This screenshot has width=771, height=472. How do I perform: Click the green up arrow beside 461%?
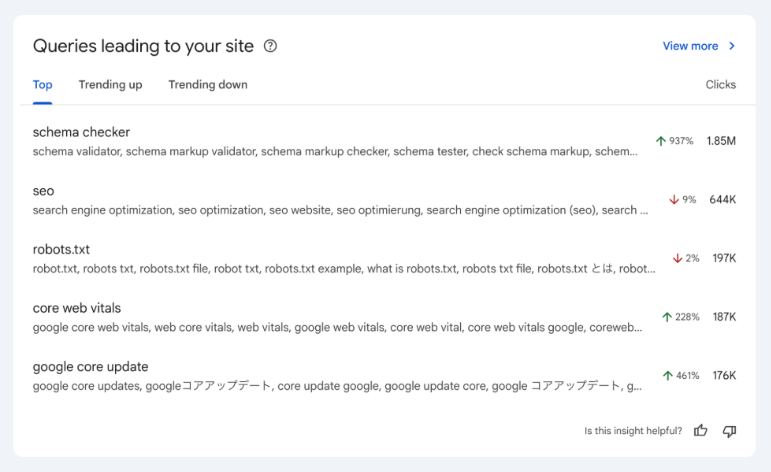(x=667, y=376)
